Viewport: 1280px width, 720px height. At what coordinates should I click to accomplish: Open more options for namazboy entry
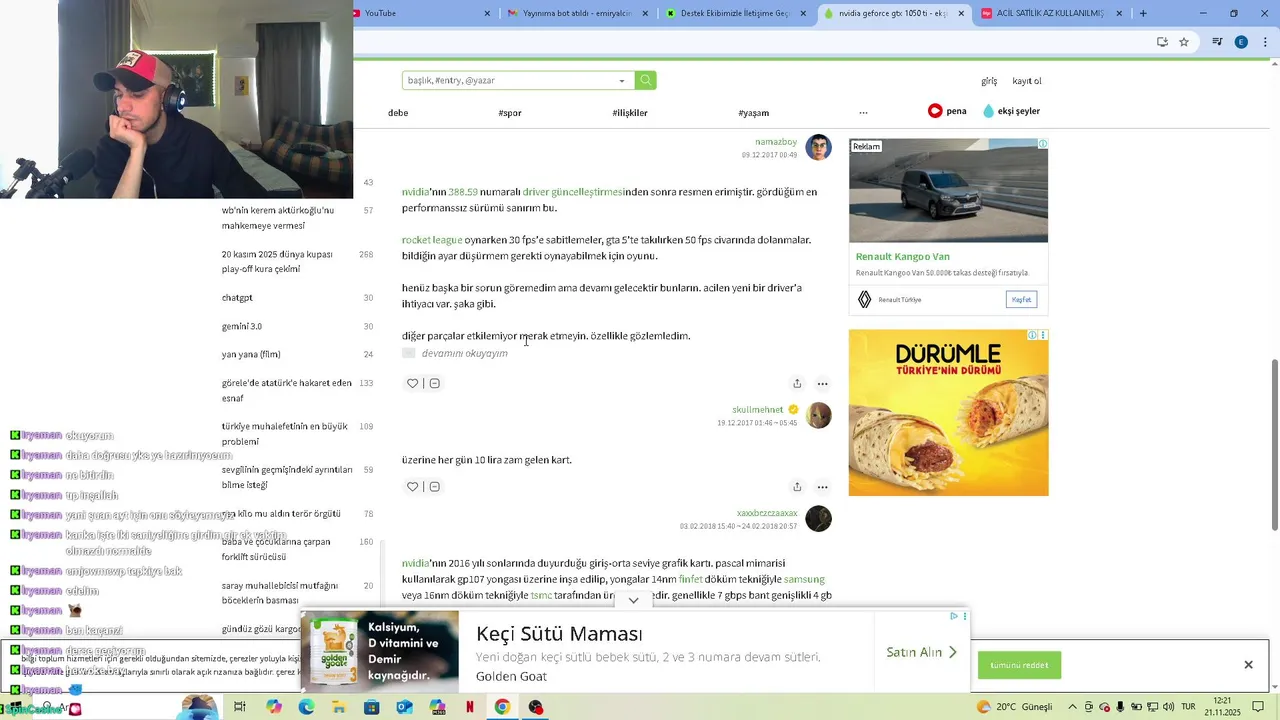[x=822, y=383]
